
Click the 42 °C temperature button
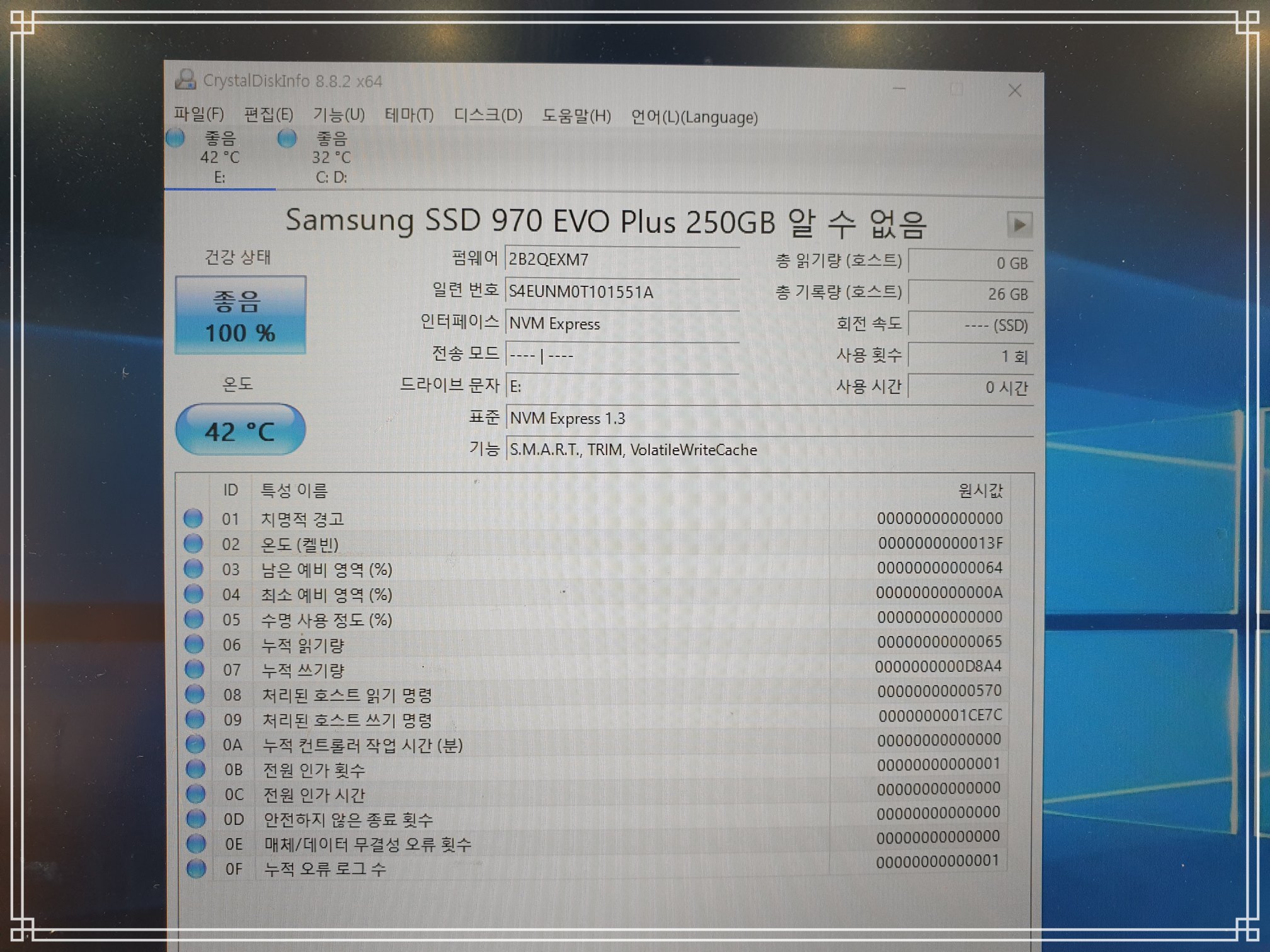240,431
